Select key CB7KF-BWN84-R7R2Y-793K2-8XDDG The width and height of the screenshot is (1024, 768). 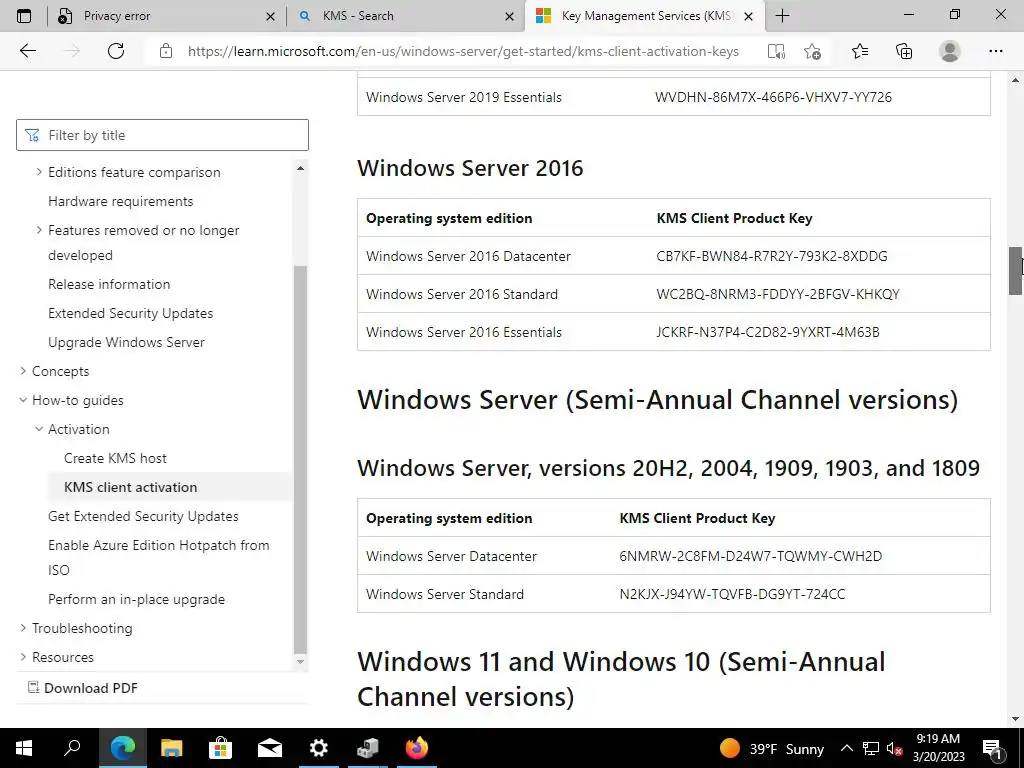(772, 256)
